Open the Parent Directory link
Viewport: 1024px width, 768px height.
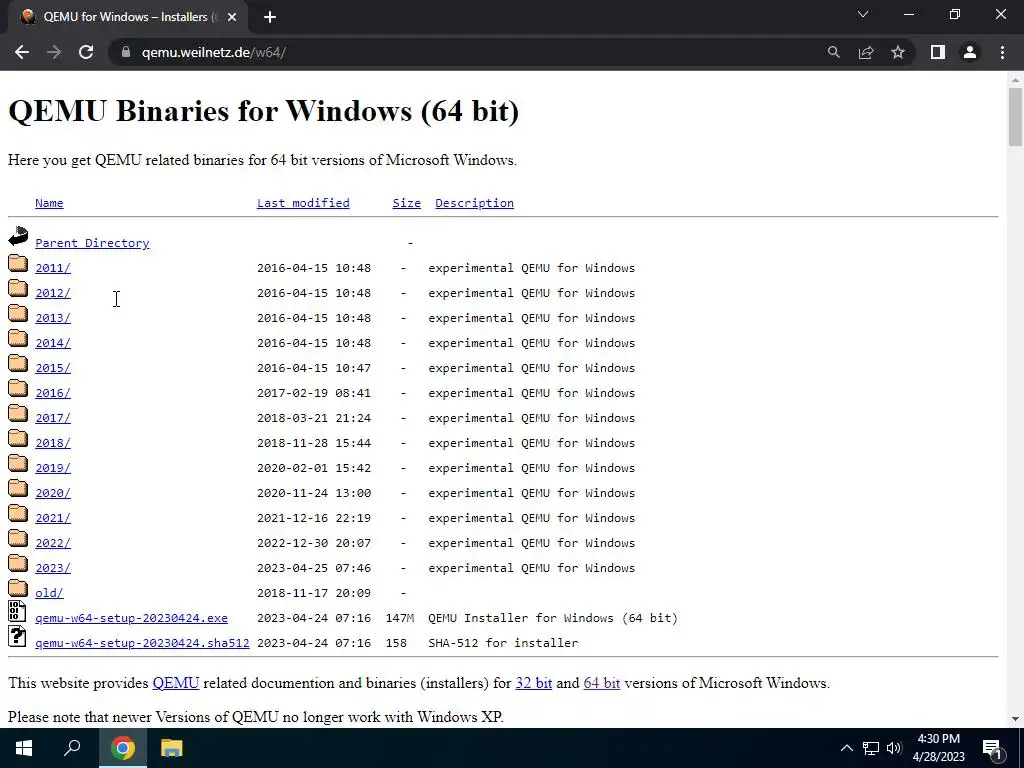92,243
